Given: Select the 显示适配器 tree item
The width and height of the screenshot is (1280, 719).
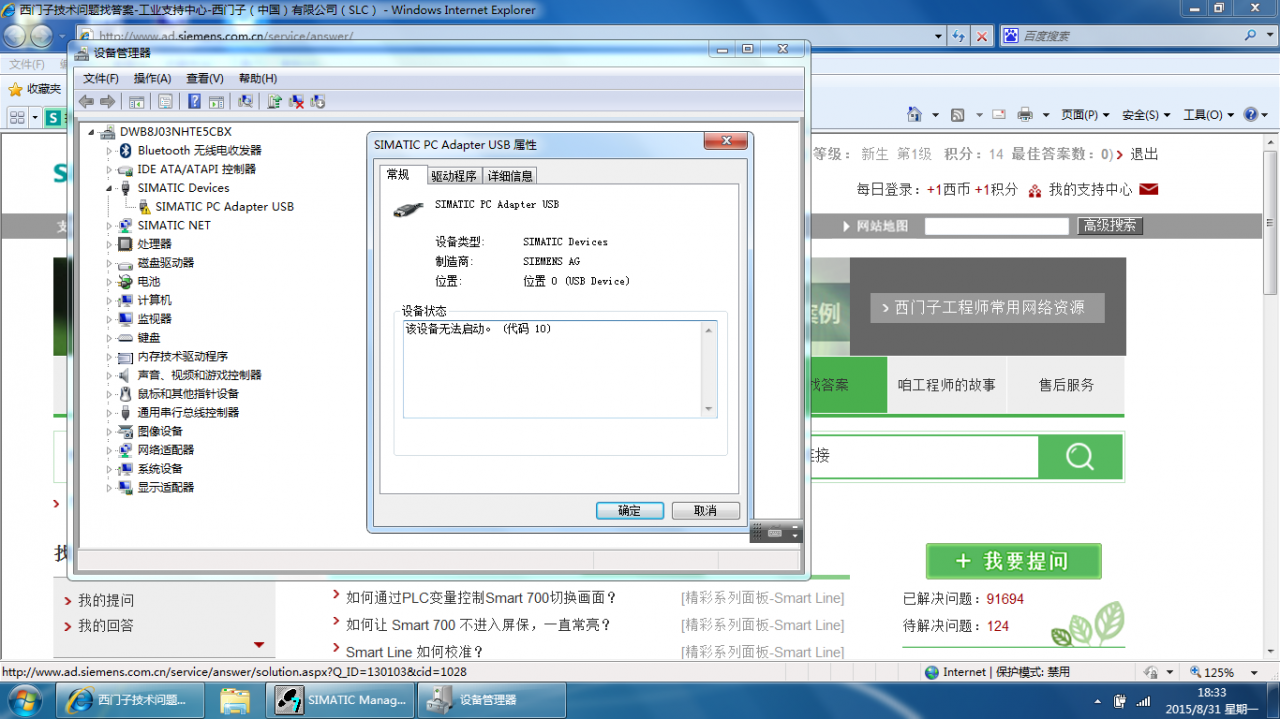Looking at the screenshot, I should [x=166, y=488].
